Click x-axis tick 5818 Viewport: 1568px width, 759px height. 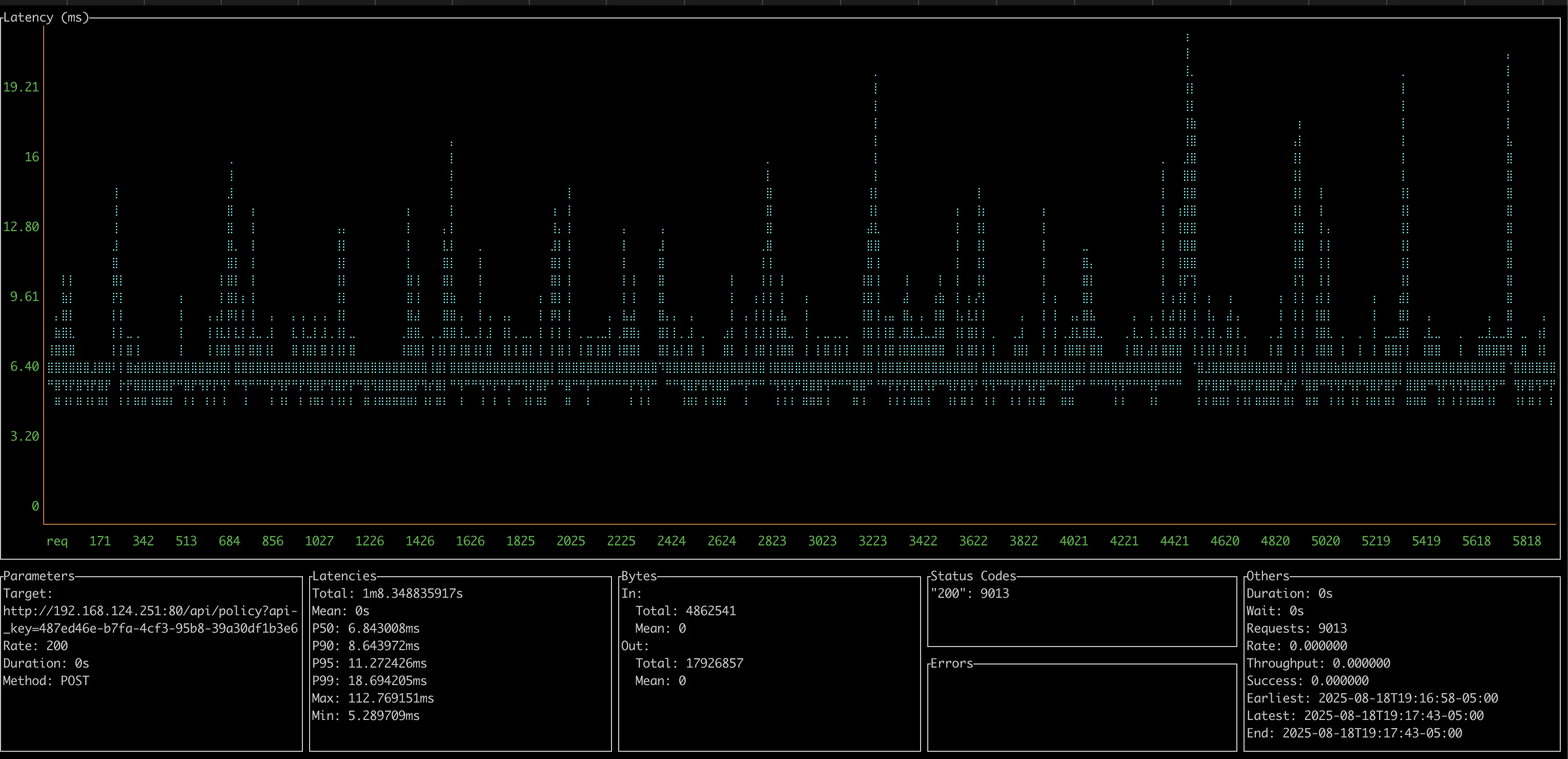pyautogui.click(x=1527, y=541)
